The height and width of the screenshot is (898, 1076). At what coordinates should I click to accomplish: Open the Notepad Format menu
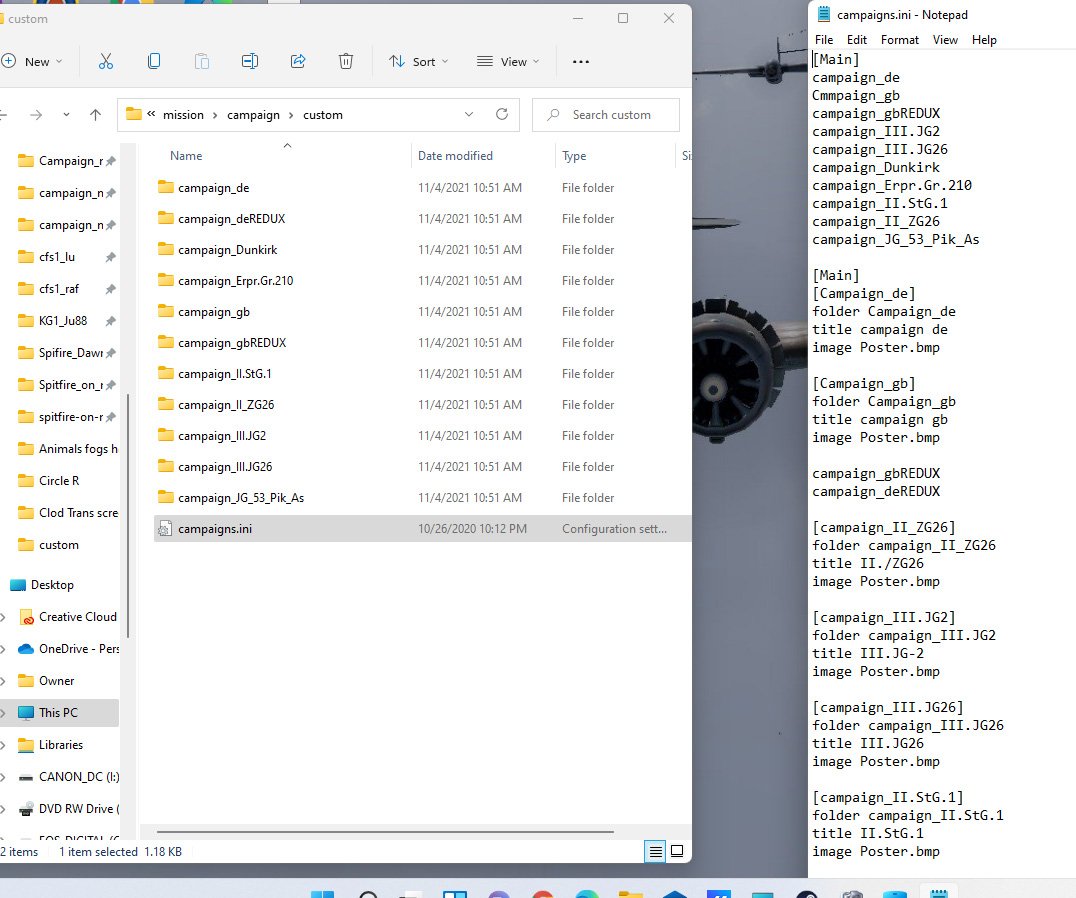coord(900,40)
